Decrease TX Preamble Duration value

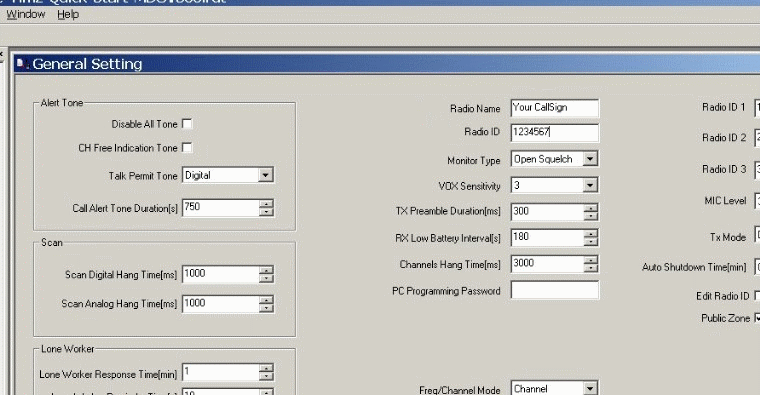(x=590, y=216)
